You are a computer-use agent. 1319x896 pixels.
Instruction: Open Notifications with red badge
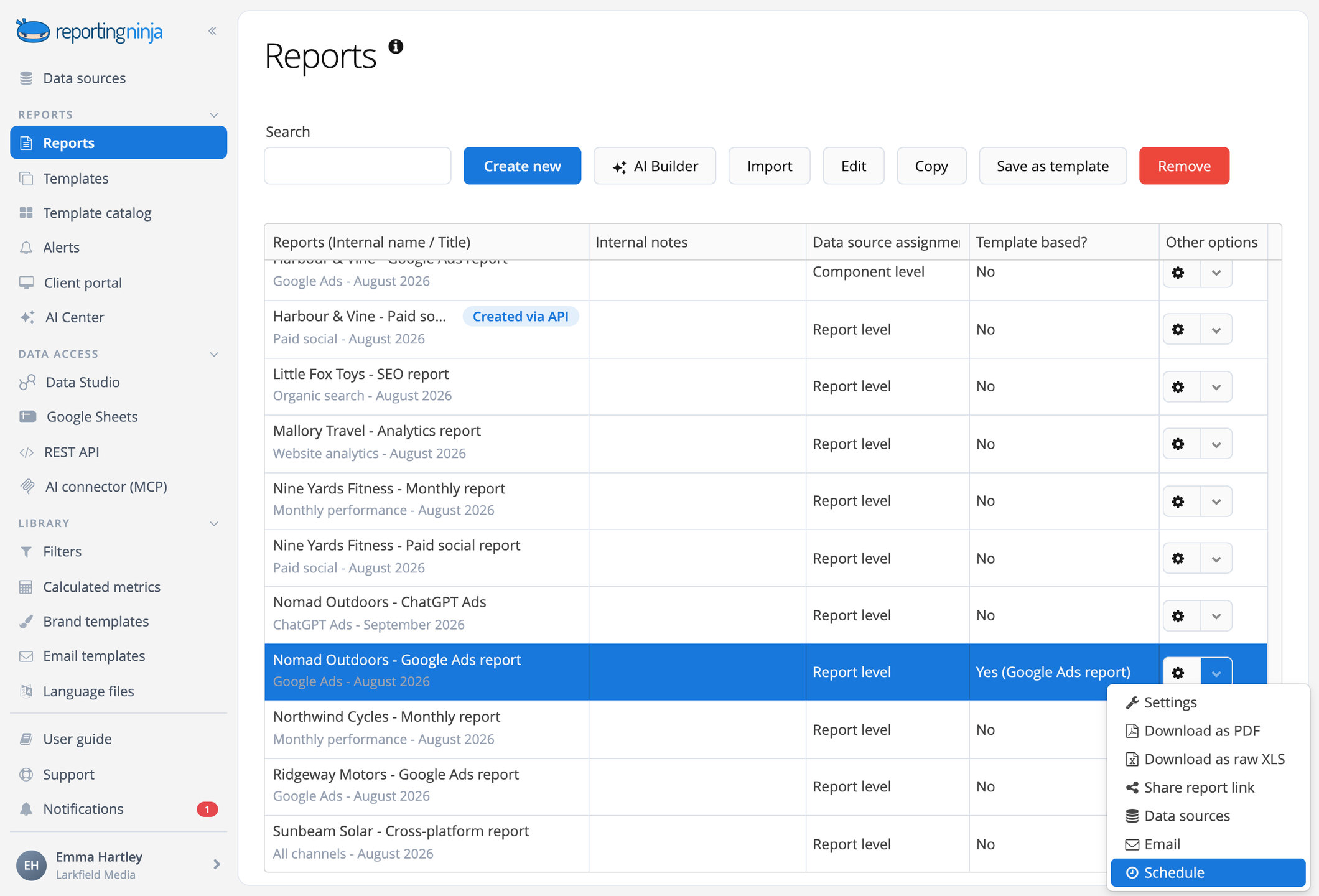click(118, 809)
